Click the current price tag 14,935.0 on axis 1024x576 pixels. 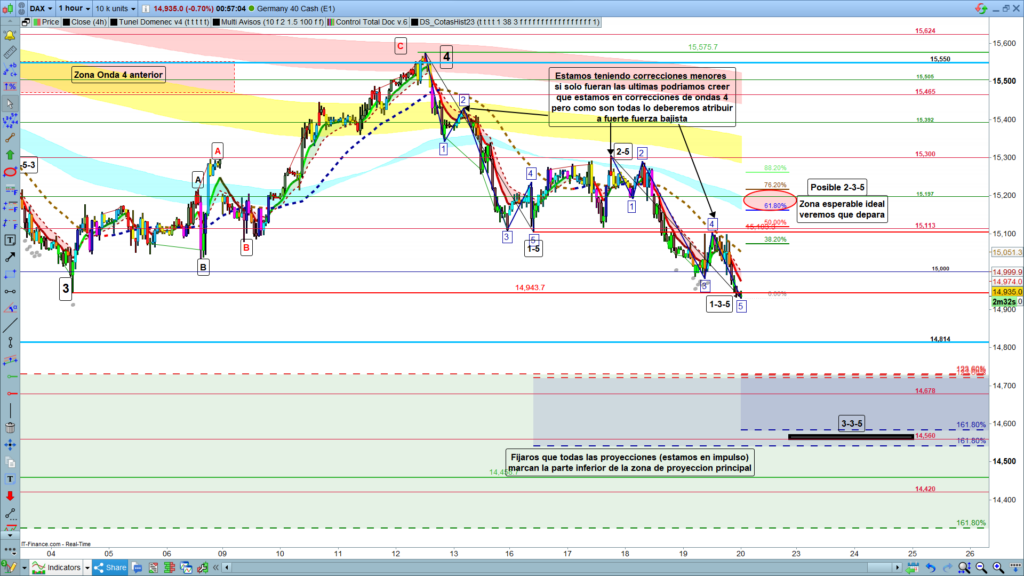pos(1004,292)
